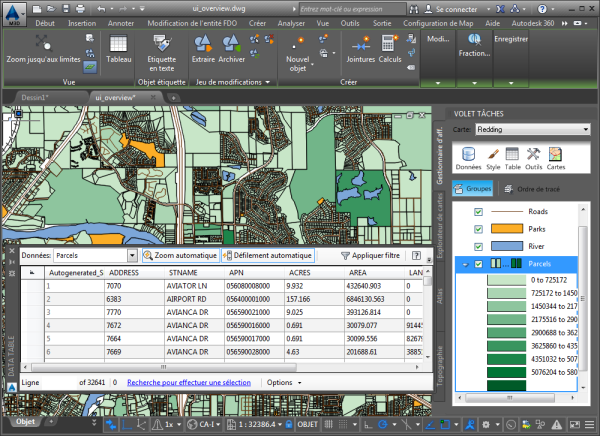Select the orange Parks layer swatch

point(508,229)
